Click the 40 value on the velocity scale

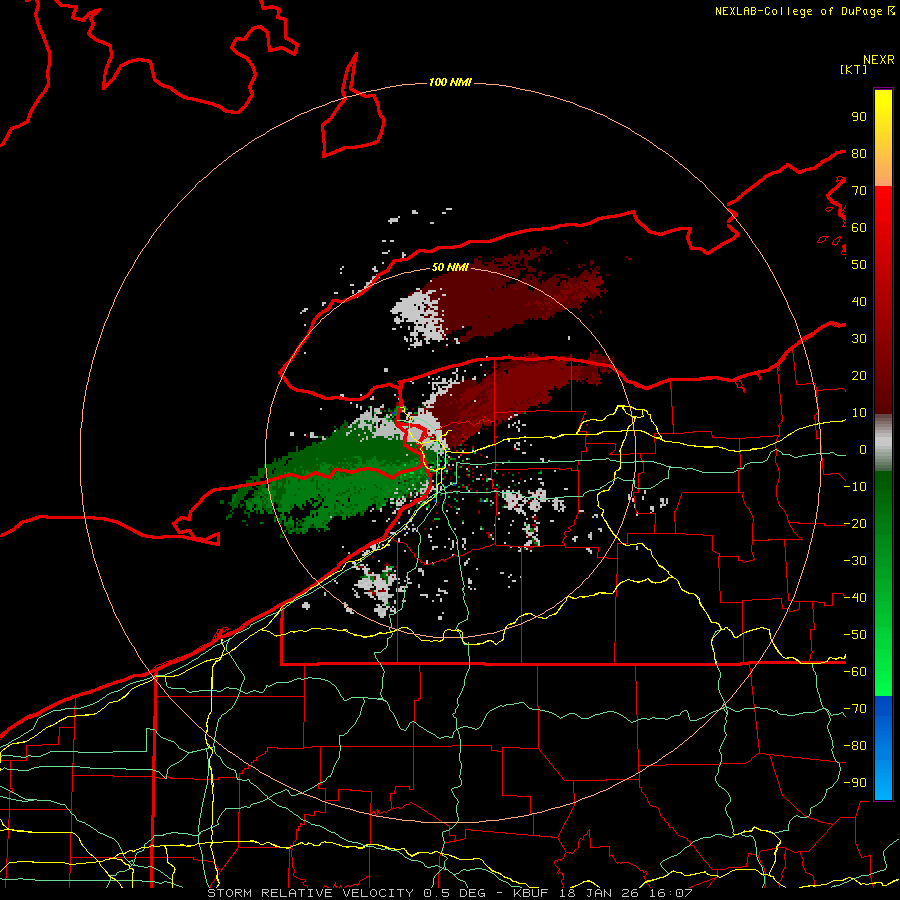(x=859, y=302)
